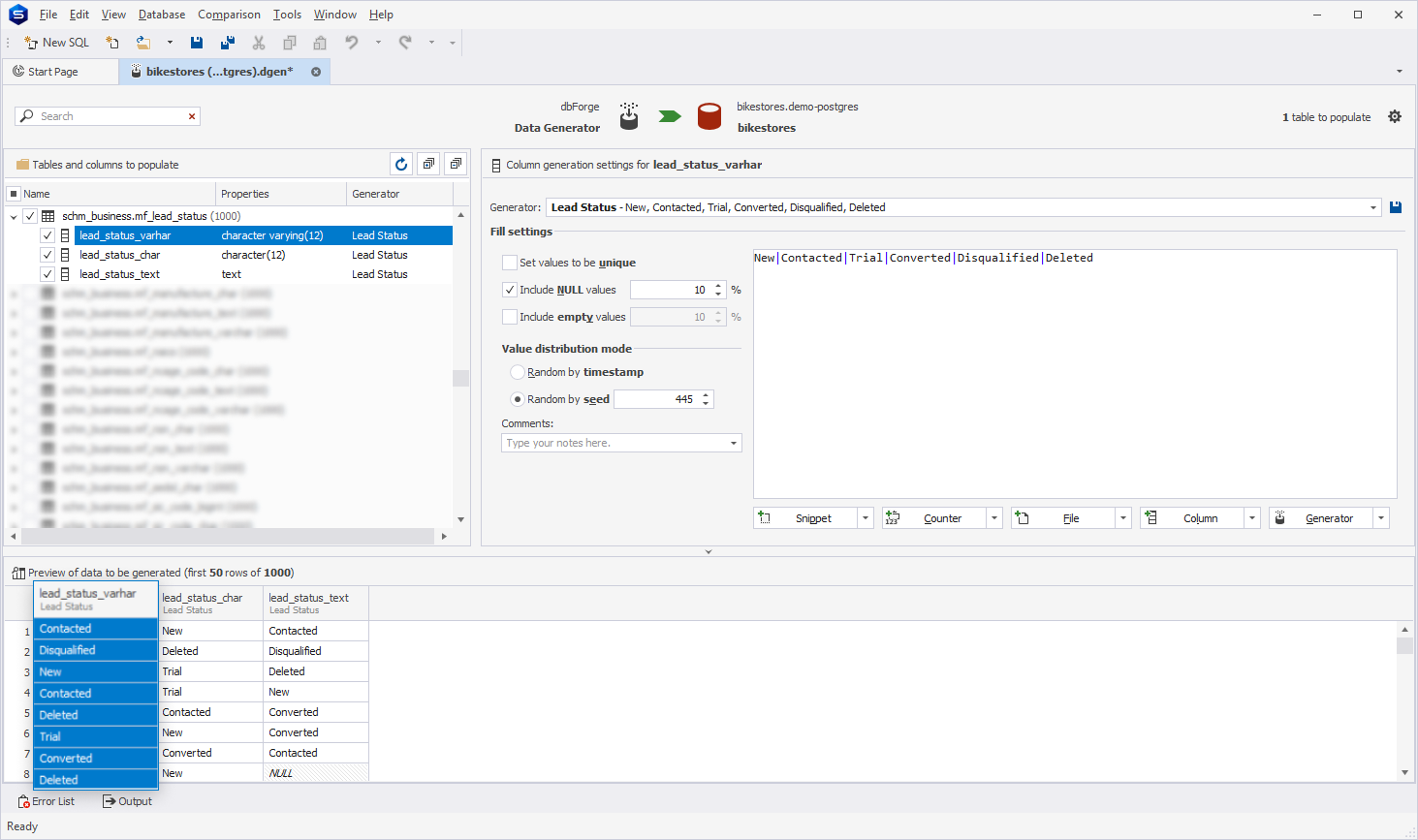1418x840 pixels.
Task: Toggle checkbox for mf_lead_status table
Action: (x=30, y=216)
